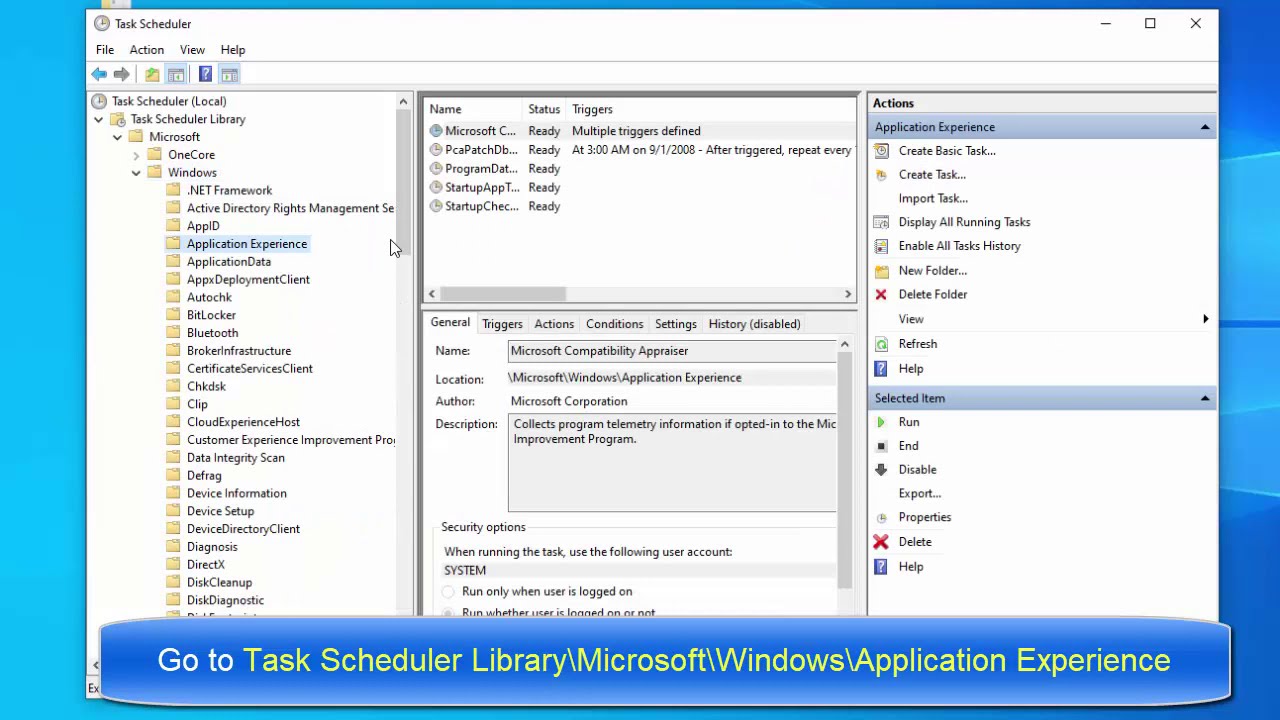Image resolution: width=1280 pixels, height=720 pixels.
Task: Click the Back arrow toolbar icon
Action: (99, 74)
